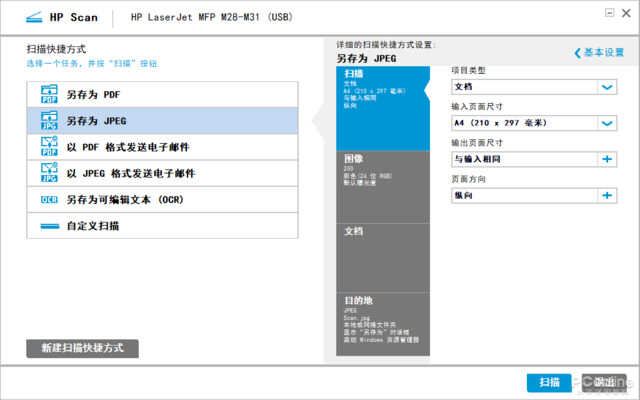The image size is (640, 400).
Task: Go back via 基本设置 link
Action: click(599, 53)
